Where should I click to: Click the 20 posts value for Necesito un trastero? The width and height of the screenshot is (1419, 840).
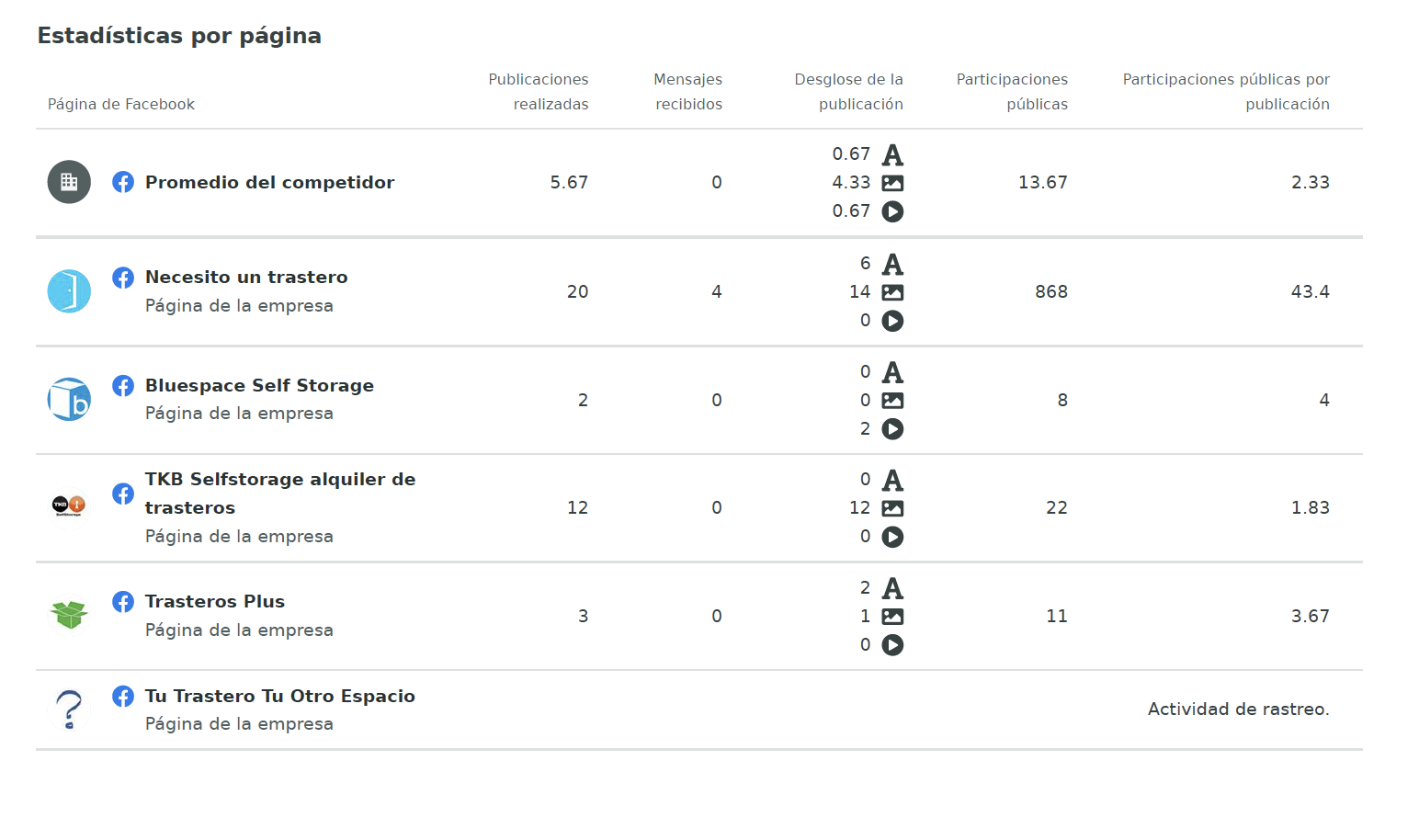[x=577, y=292]
